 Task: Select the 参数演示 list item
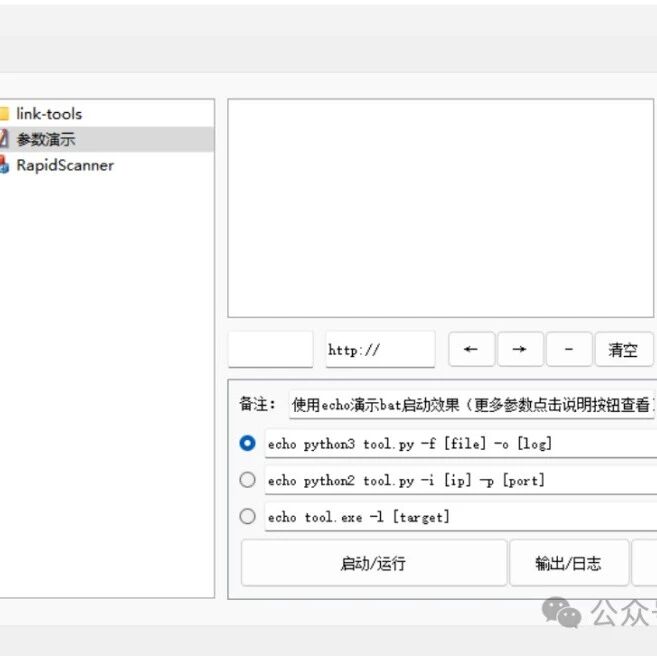pyautogui.click(x=106, y=139)
